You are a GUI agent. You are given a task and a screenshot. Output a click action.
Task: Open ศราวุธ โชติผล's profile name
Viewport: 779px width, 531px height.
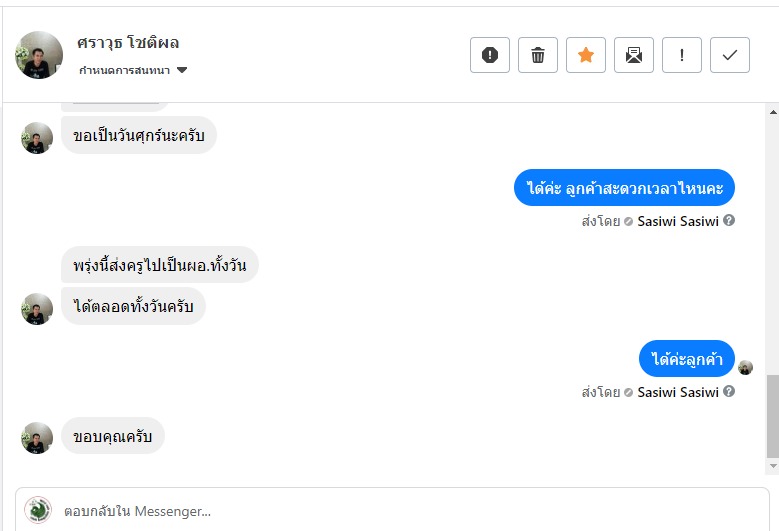[x=128, y=43]
